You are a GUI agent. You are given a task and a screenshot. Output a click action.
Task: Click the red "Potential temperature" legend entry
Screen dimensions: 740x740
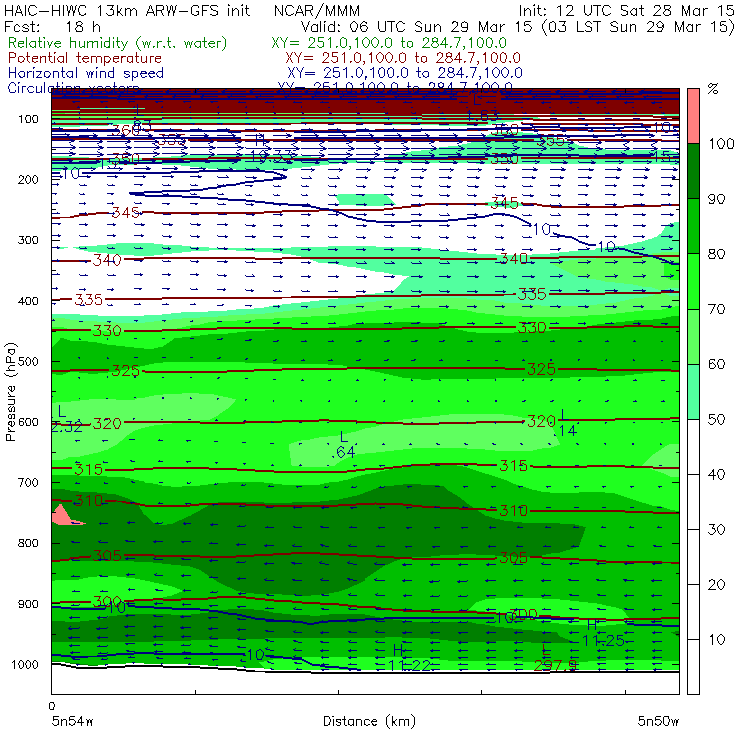click(x=85, y=58)
